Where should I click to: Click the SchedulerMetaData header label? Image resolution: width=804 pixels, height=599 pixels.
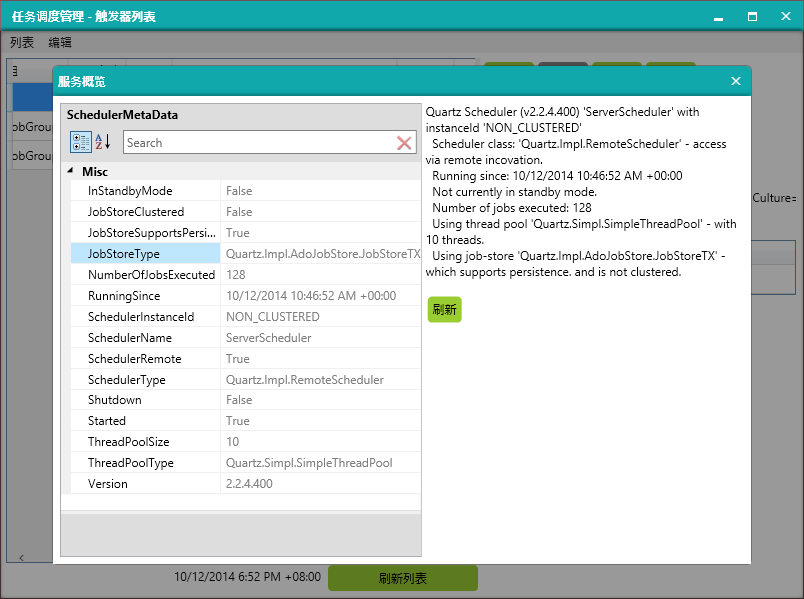(122, 115)
